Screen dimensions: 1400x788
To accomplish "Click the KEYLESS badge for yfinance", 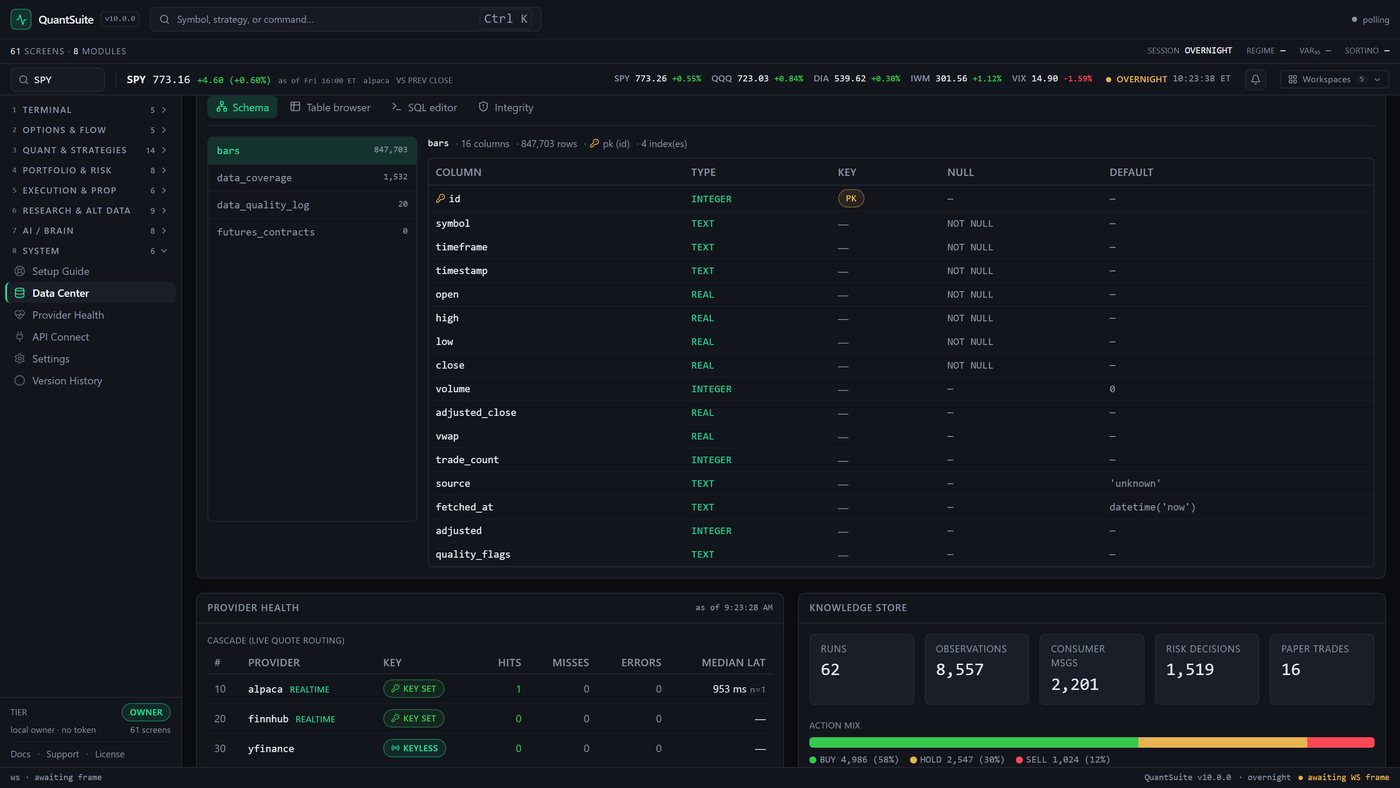I will tap(414, 748).
